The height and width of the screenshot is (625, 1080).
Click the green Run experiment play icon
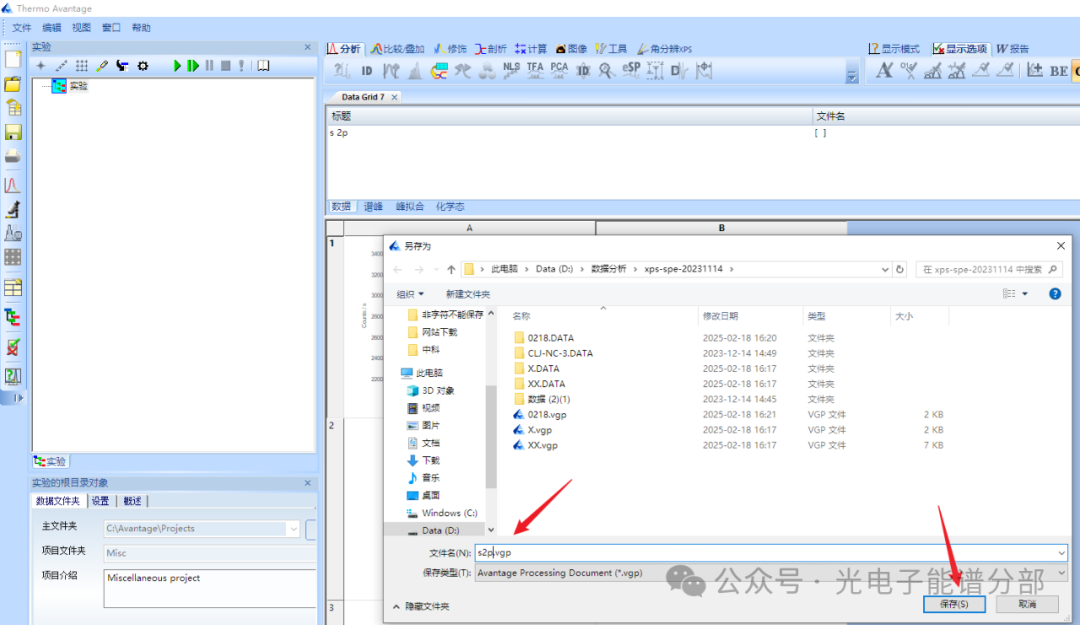tap(177, 66)
